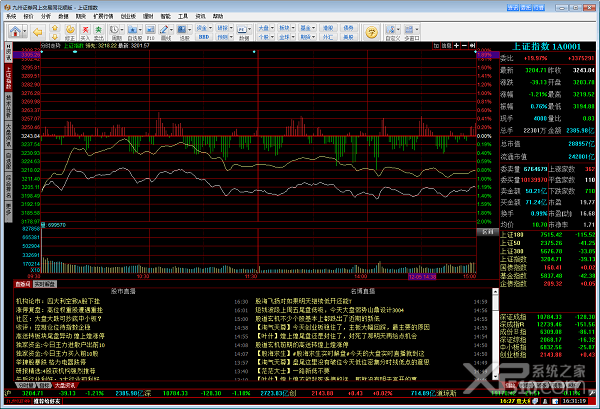Click the round yellow 学 learning icon
The width and height of the screenshot is (600, 409).
coord(371,33)
